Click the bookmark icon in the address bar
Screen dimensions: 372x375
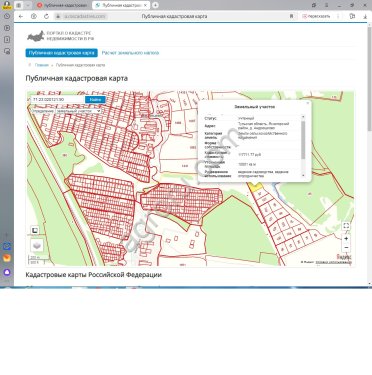point(291,16)
